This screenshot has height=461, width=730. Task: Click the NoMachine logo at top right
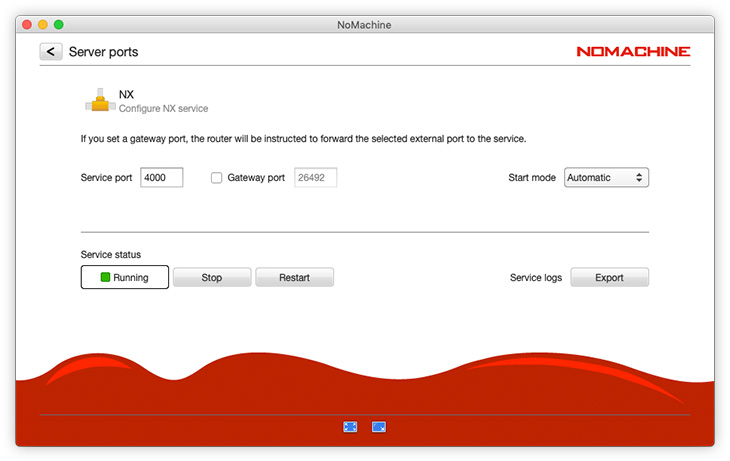tap(633, 52)
